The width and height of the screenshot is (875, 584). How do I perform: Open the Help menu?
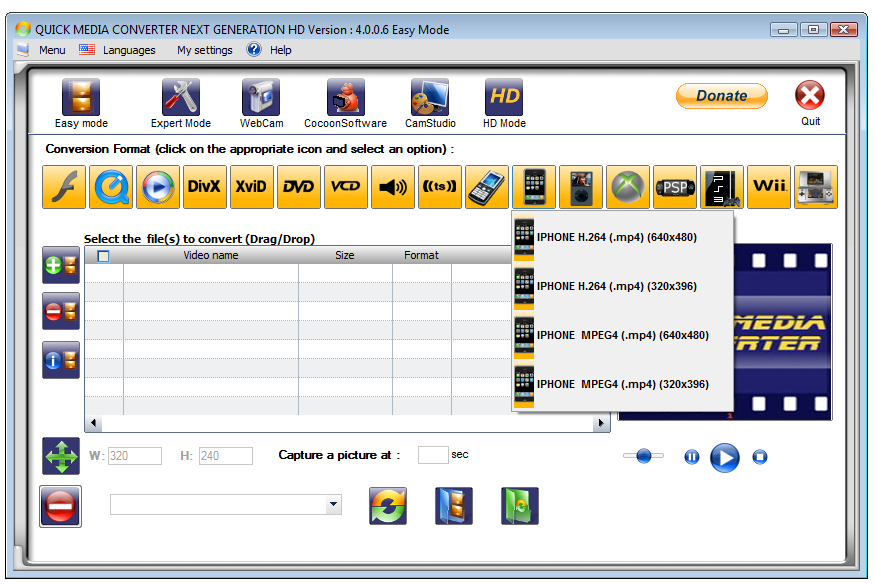(281, 50)
